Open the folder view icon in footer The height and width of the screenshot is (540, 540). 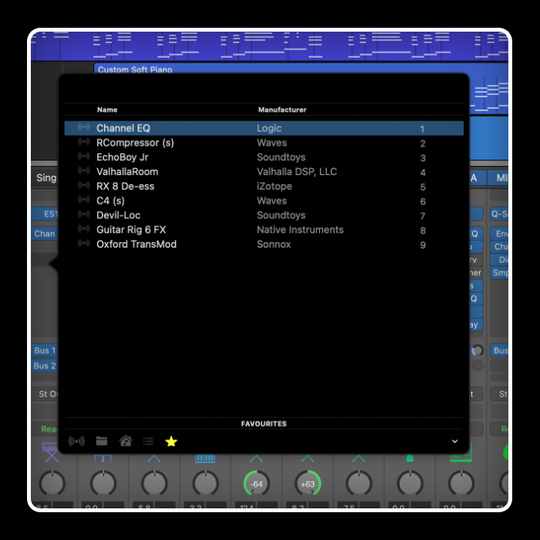(x=102, y=441)
